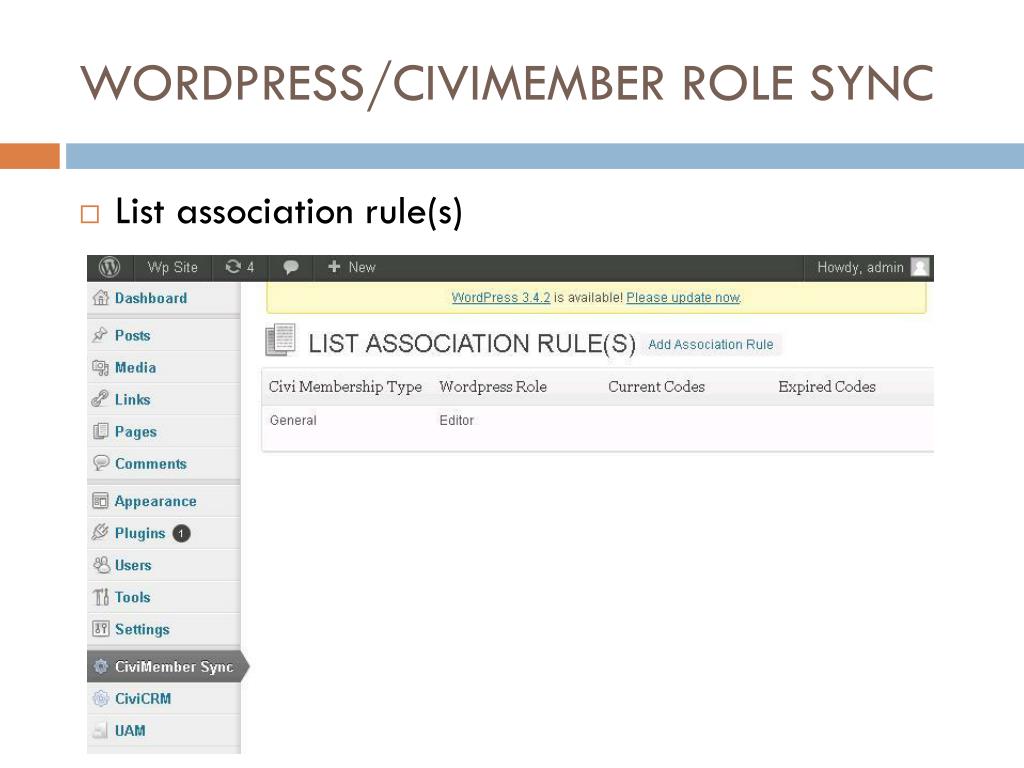Click the Appearance icon in sidebar
This screenshot has width=1024, height=768.
pos(100,501)
